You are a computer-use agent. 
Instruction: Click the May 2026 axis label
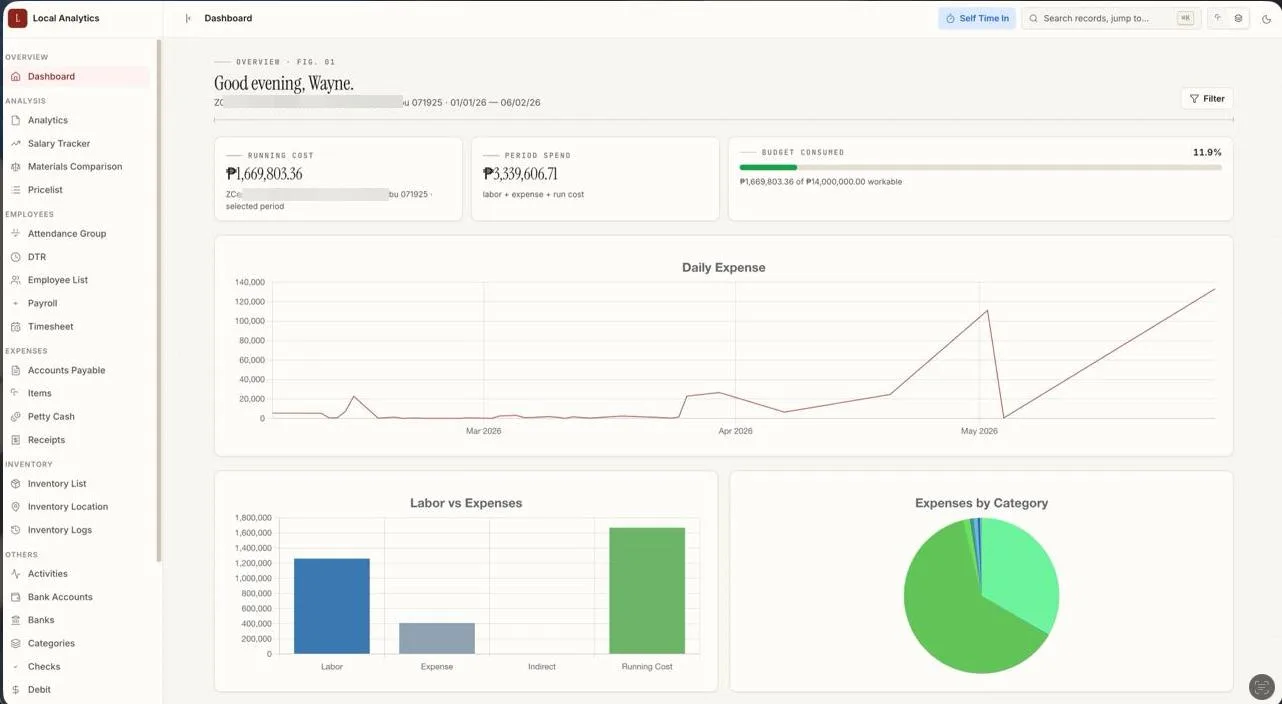coord(979,431)
